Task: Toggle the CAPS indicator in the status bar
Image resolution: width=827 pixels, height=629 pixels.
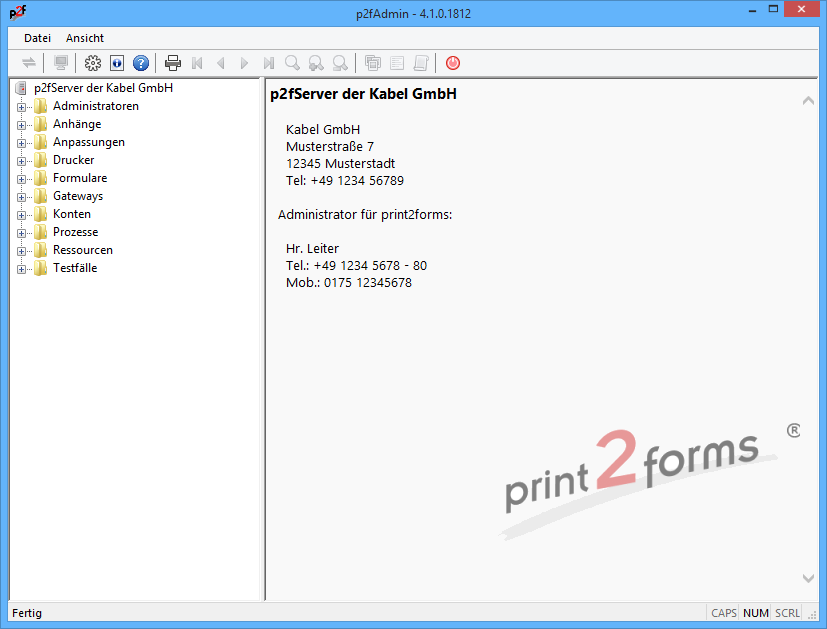Action: click(x=723, y=612)
